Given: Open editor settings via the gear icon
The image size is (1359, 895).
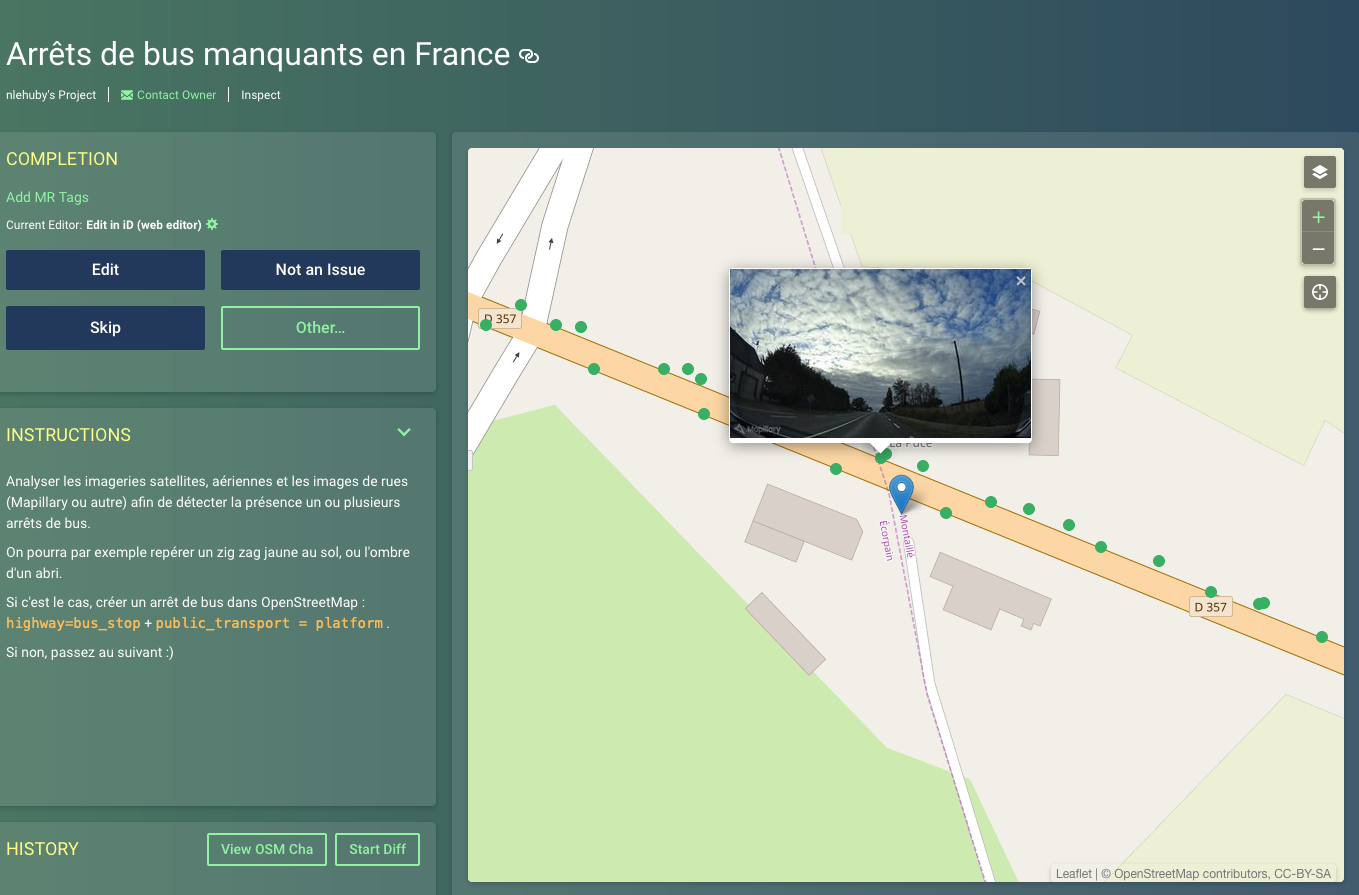Looking at the screenshot, I should coord(211,224).
